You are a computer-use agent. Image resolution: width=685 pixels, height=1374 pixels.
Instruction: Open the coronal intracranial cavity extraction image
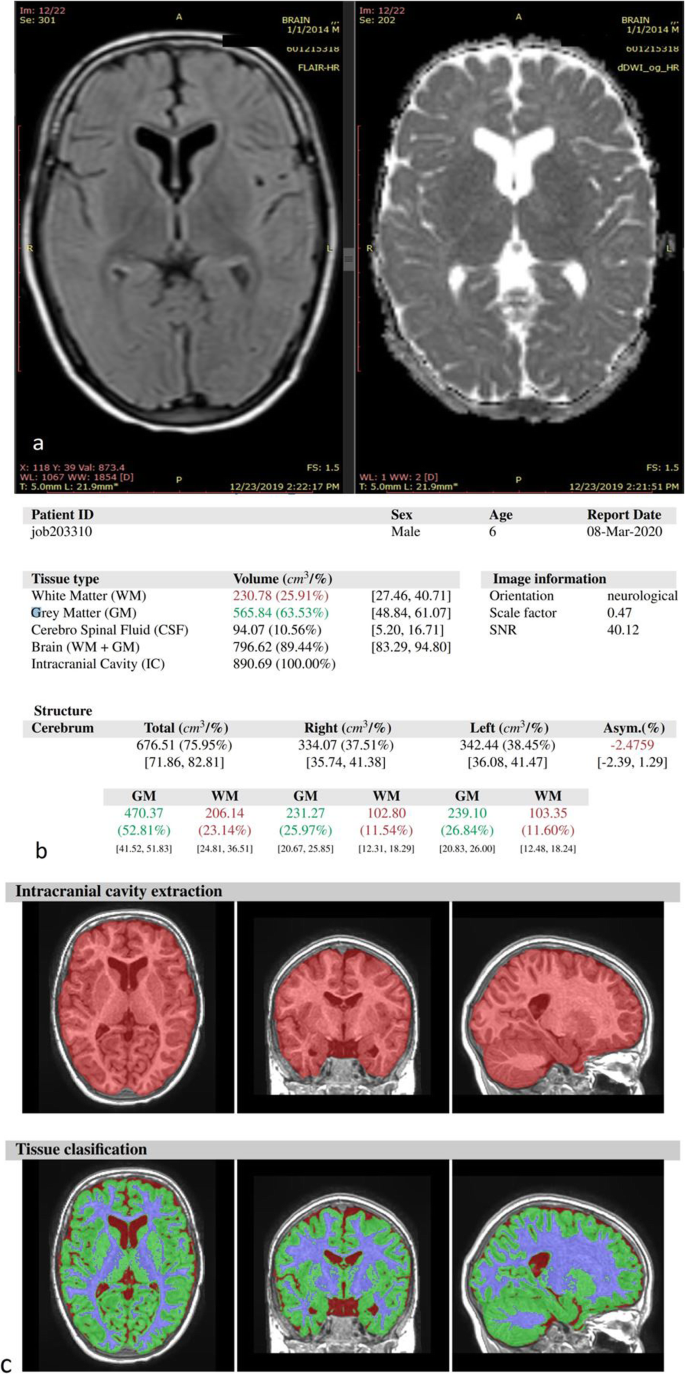[x=341, y=1008]
